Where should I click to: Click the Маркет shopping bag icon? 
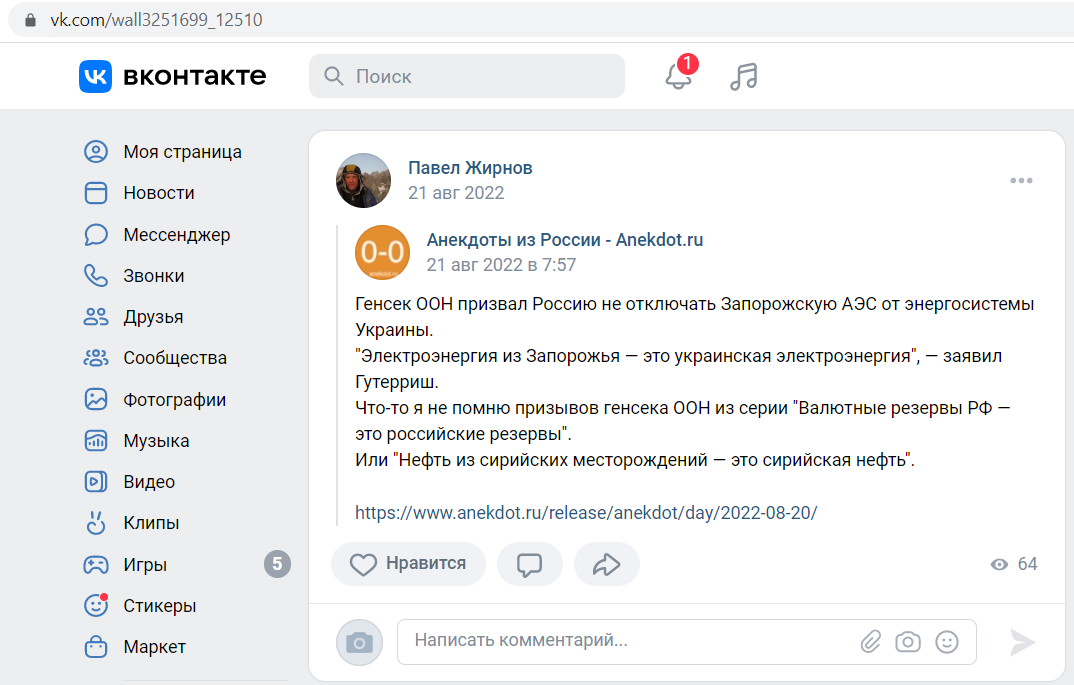pyautogui.click(x=96, y=647)
